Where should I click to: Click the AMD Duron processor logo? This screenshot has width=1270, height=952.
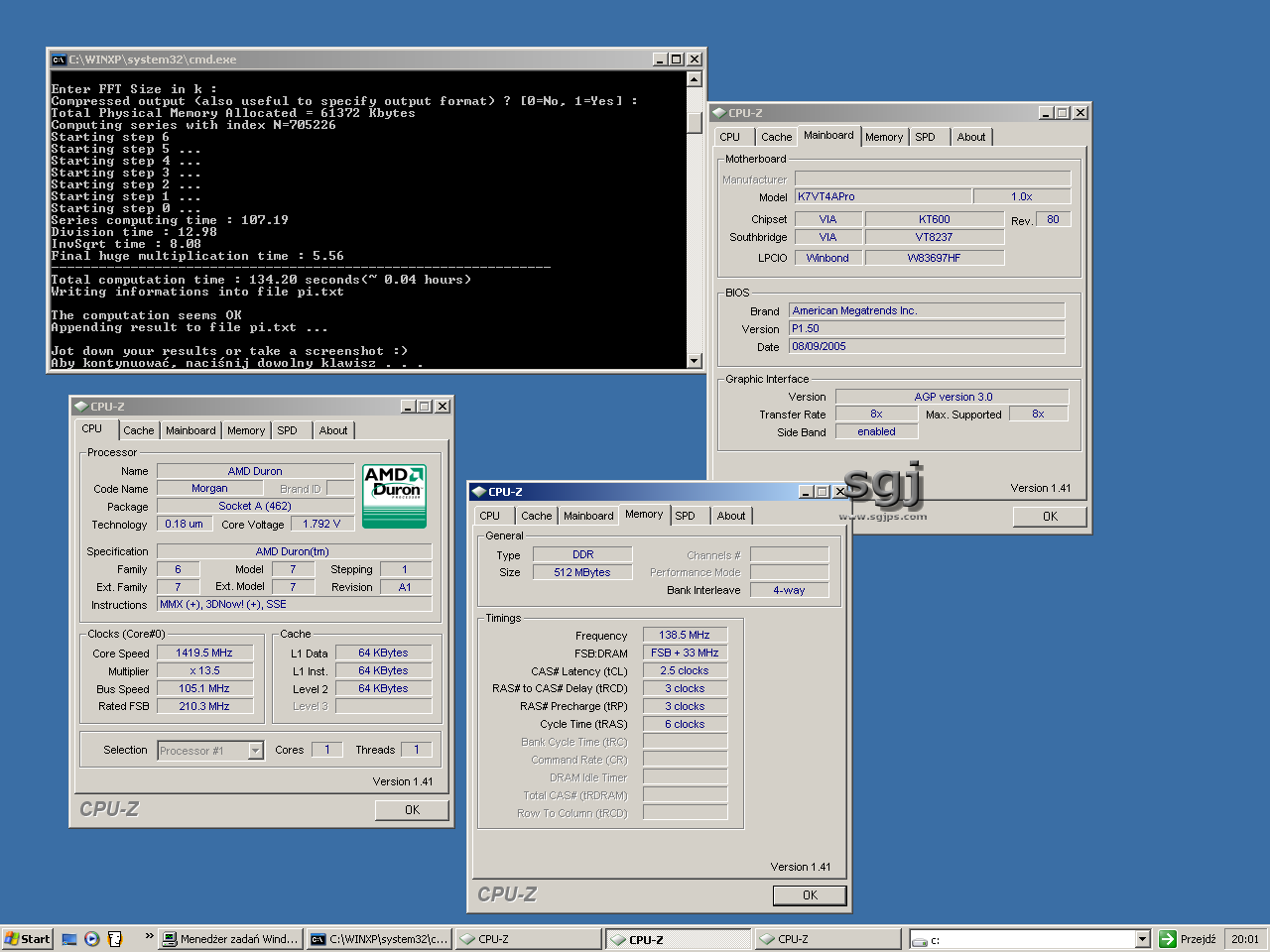point(394,496)
